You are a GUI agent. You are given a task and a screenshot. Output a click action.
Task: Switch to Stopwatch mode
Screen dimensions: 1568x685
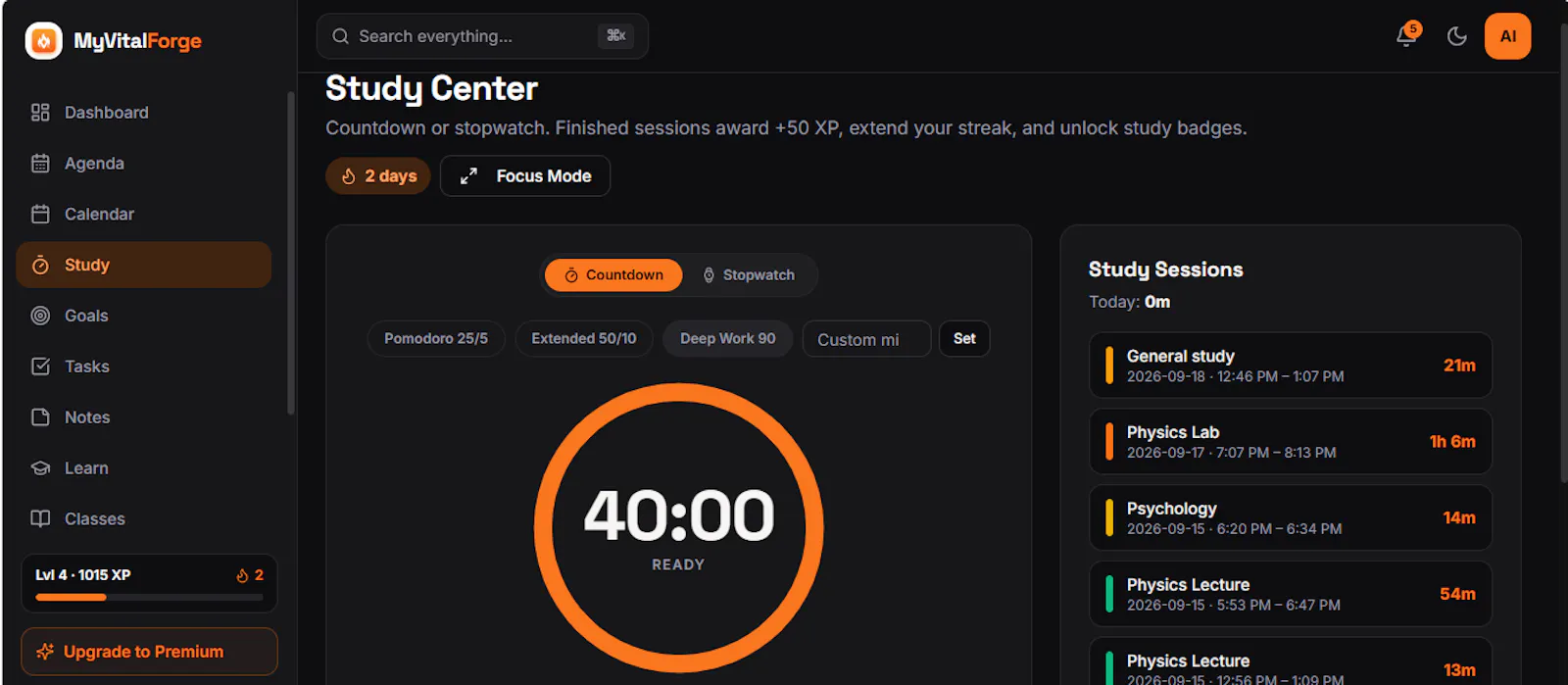click(749, 275)
